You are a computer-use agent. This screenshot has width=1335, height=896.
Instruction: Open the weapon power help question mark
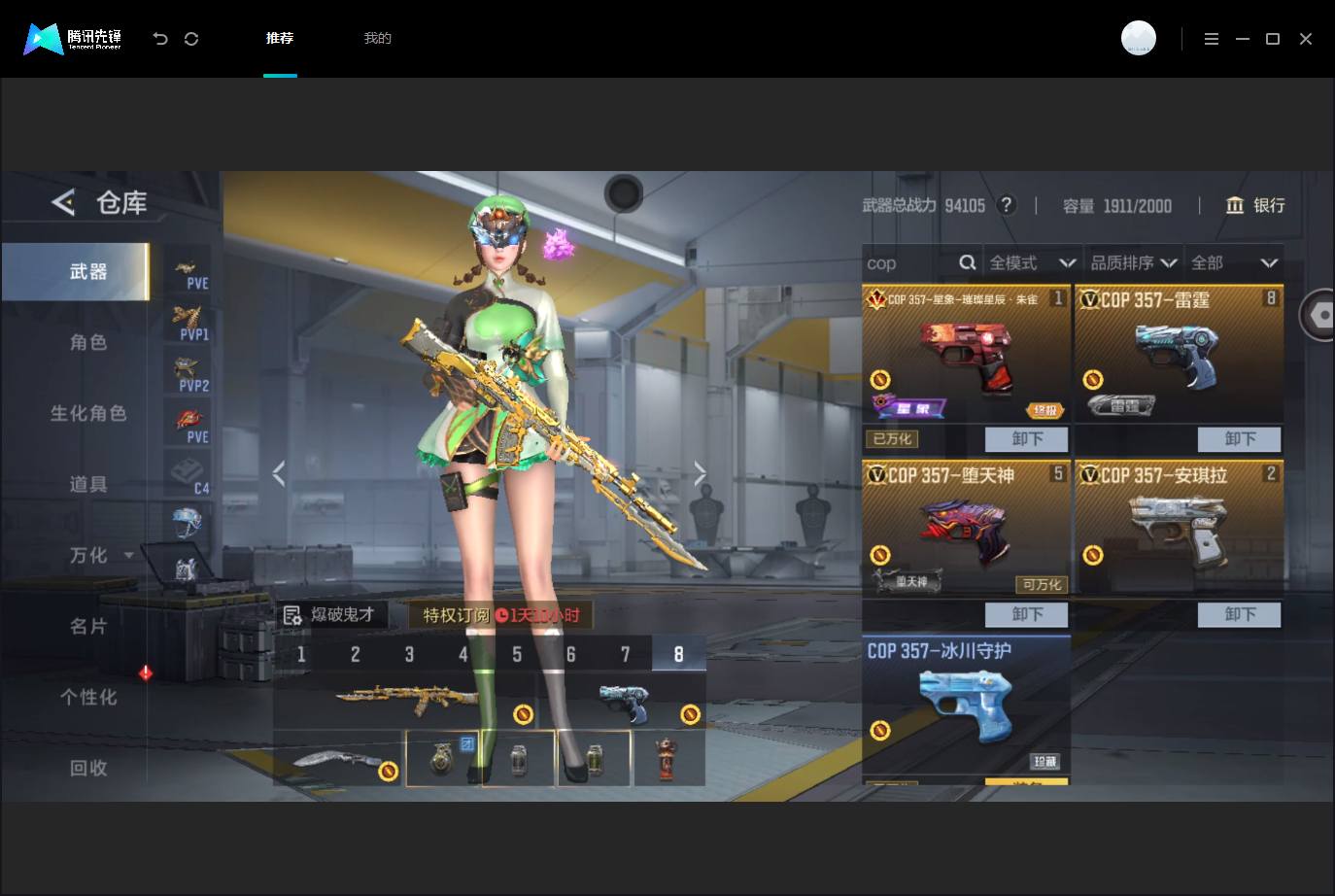1007,205
